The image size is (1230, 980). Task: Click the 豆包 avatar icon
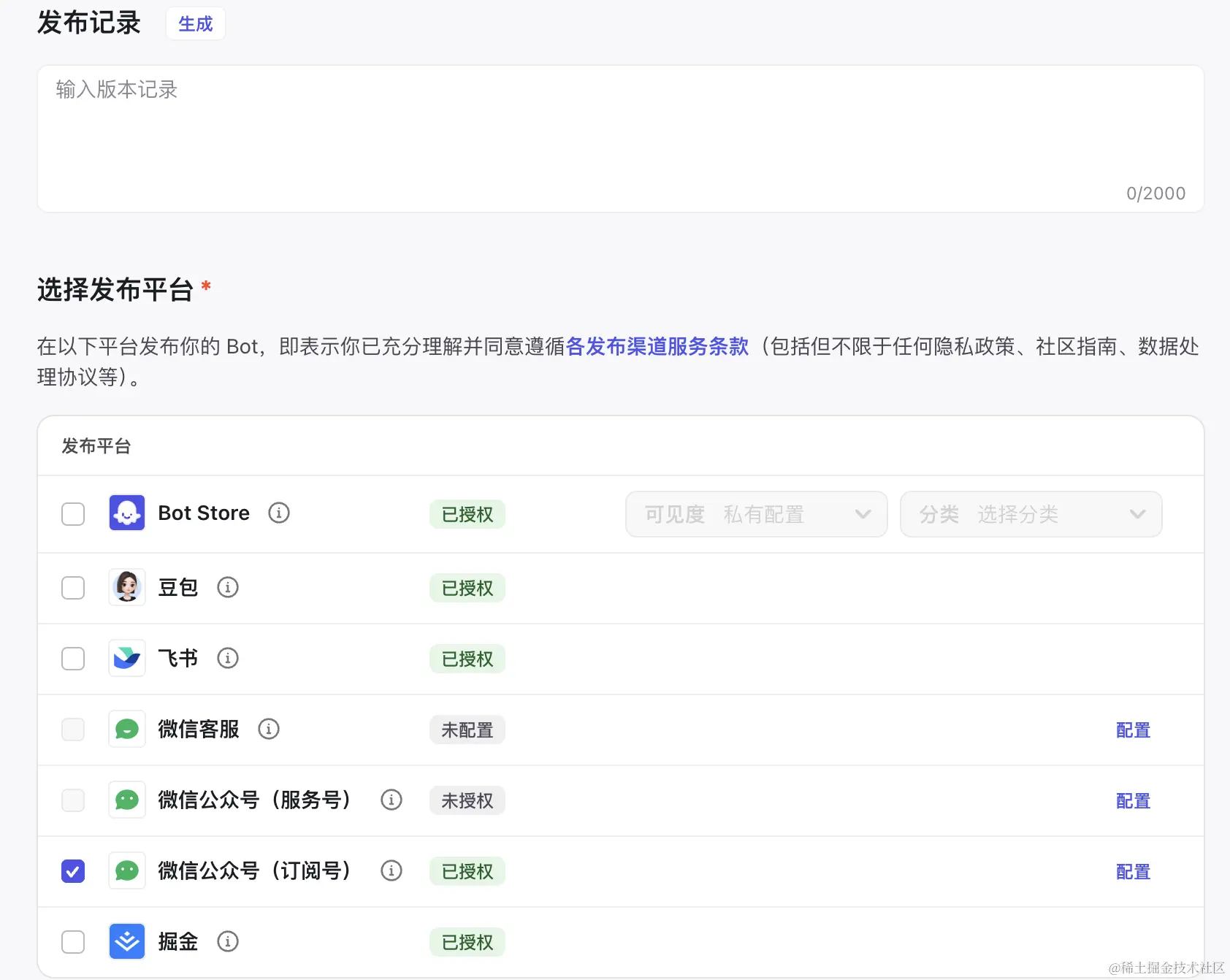127,587
